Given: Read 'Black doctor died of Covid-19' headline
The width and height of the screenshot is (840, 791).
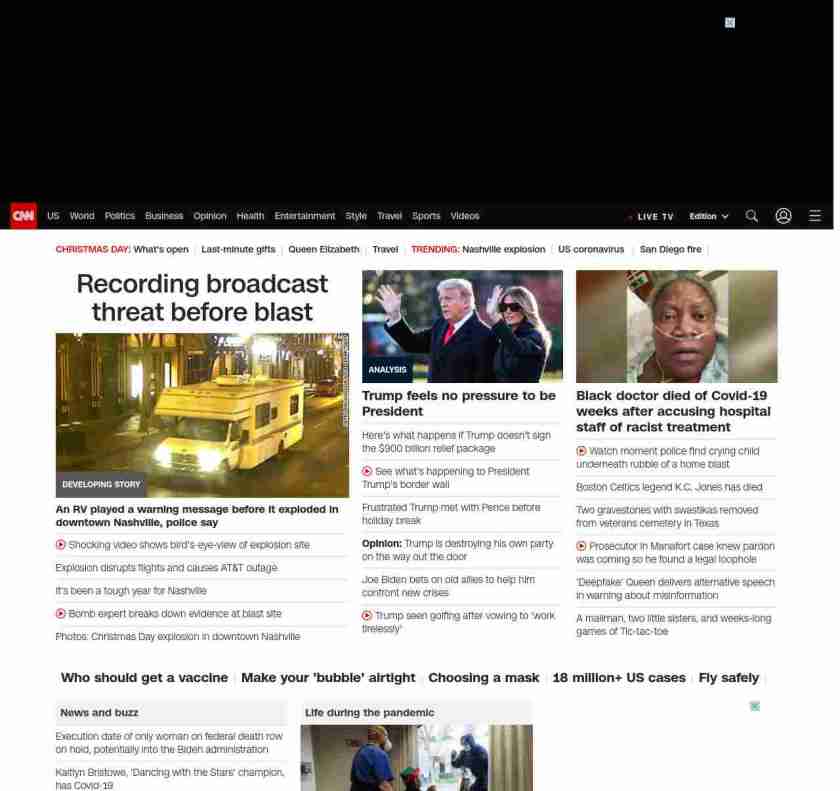Looking at the screenshot, I should (x=673, y=411).
